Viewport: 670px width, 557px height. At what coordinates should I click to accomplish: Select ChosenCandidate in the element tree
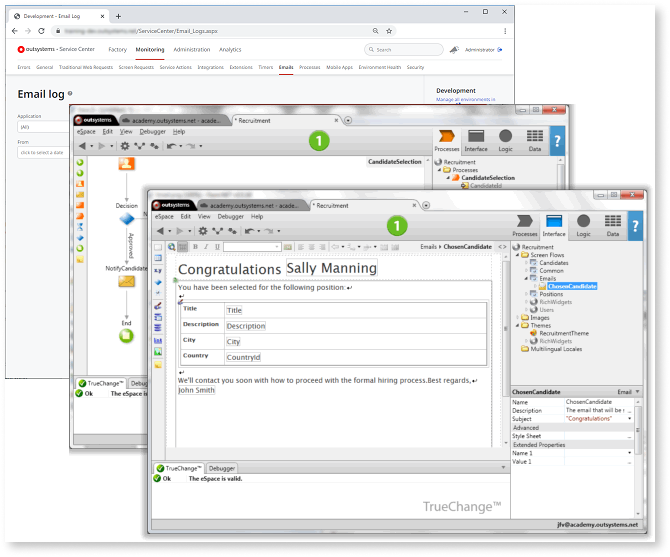tap(572, 286)
